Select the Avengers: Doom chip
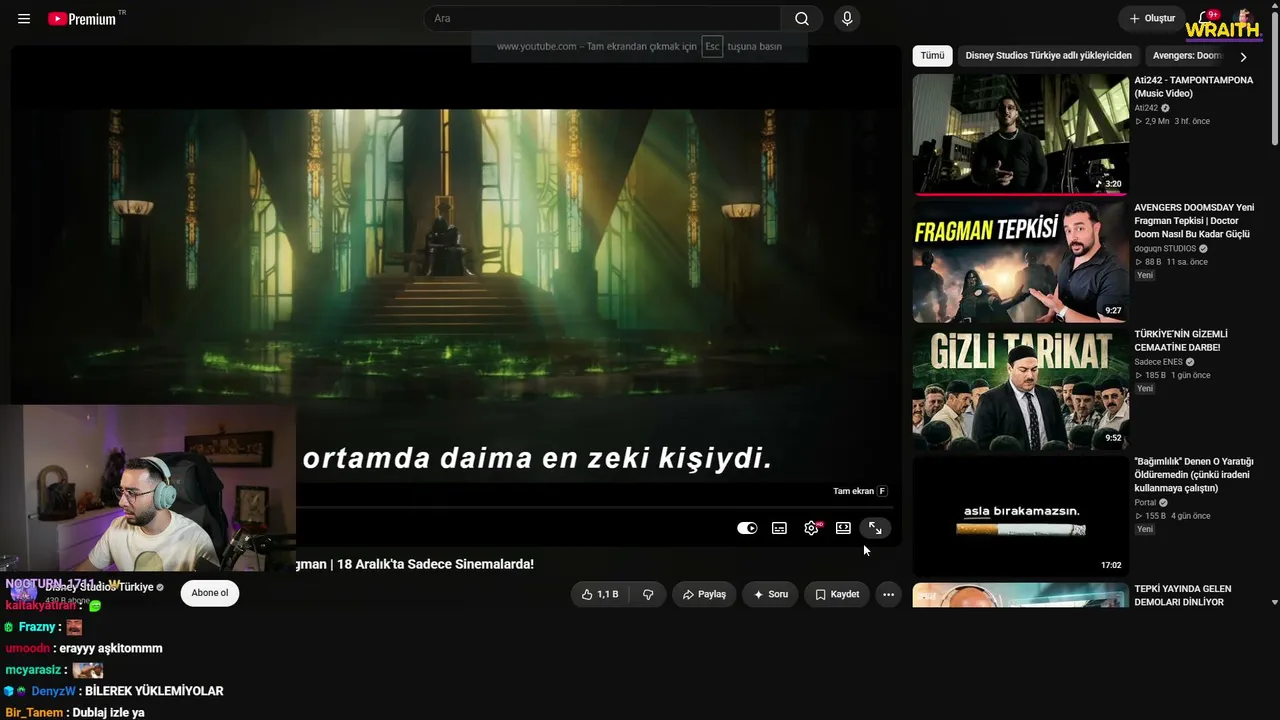Viewport: 1280px width, 720px height. coord(1188,56)
